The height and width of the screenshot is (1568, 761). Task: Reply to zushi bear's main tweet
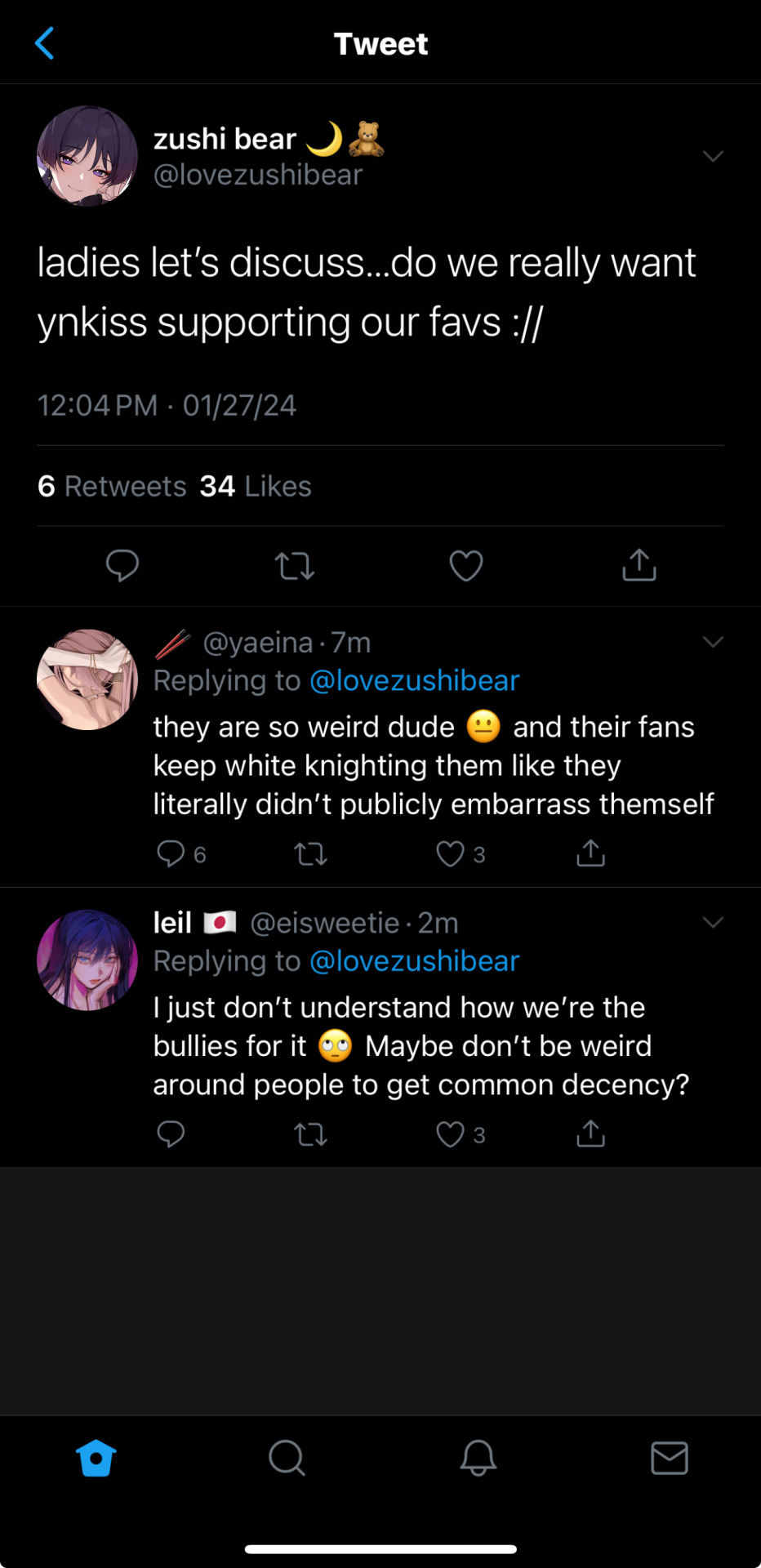[x=122, y=565]
